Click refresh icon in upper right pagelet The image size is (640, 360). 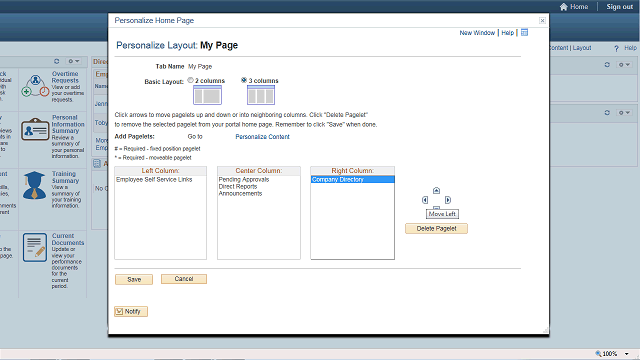pyautogui.click(x=607, y=64)
